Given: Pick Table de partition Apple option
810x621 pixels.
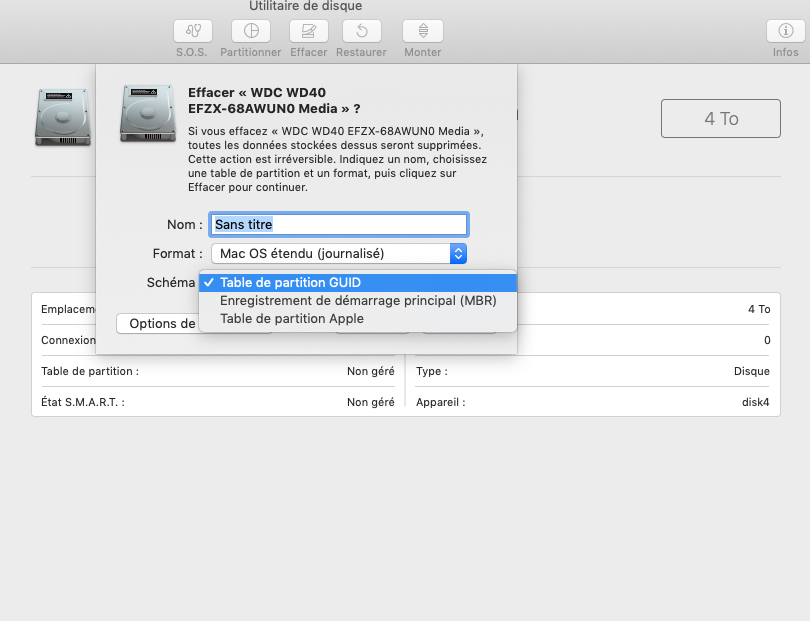Looking at the screenshot, I should point(357,319).
